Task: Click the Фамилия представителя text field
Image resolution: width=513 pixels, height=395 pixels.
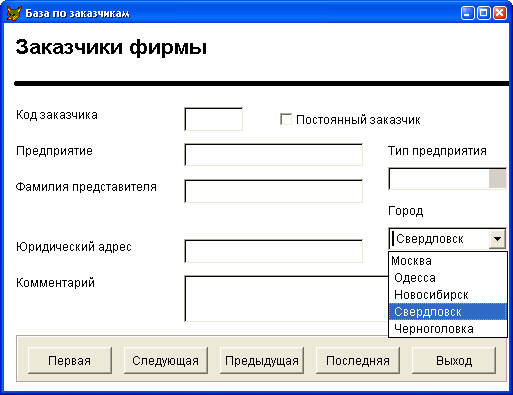Action: point(273,191)
